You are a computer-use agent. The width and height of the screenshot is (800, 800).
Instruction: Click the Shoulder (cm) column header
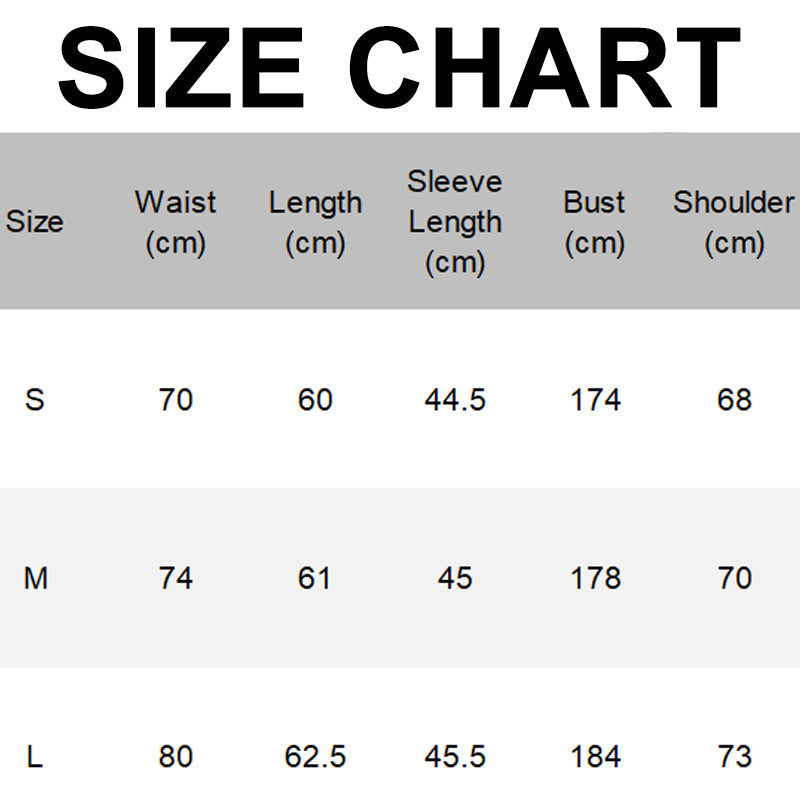[x=734, y=221]
